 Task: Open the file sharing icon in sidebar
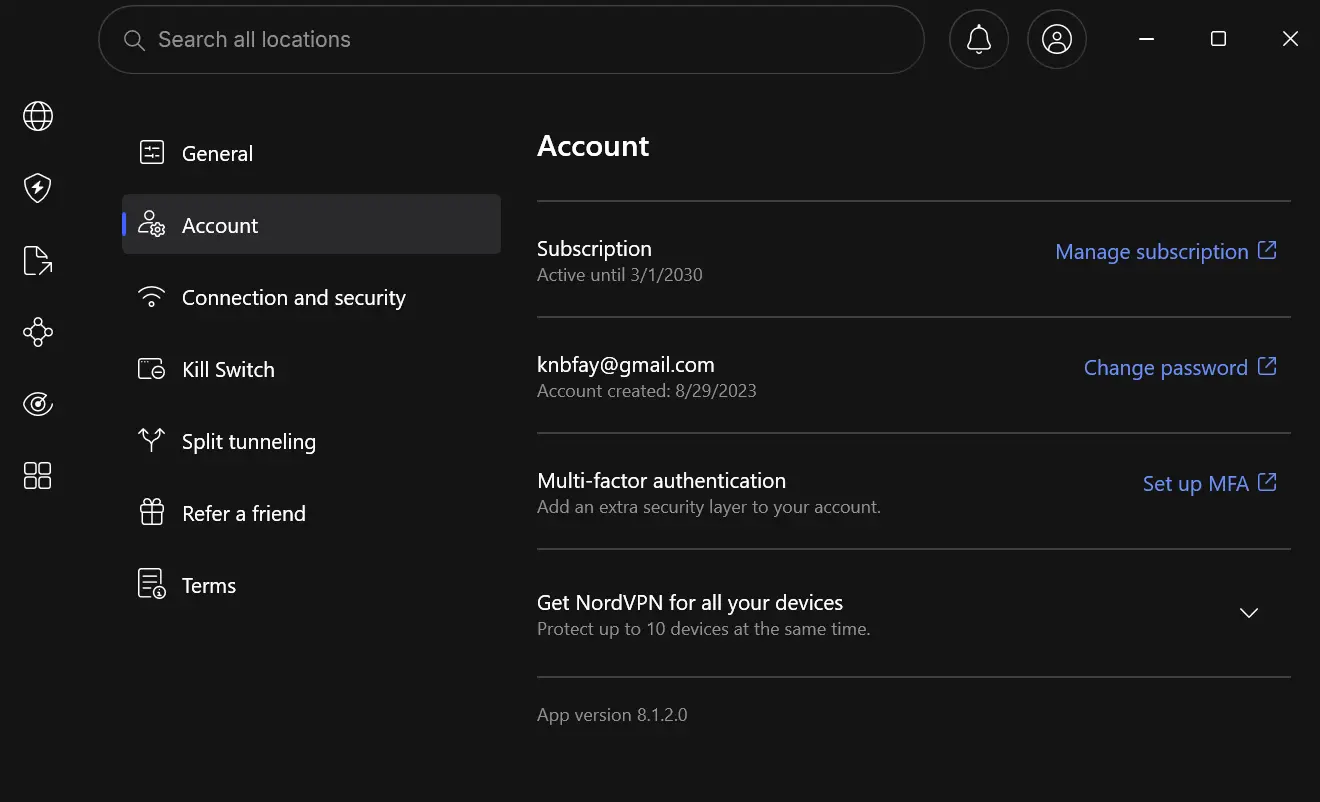(x=38, y=260)
